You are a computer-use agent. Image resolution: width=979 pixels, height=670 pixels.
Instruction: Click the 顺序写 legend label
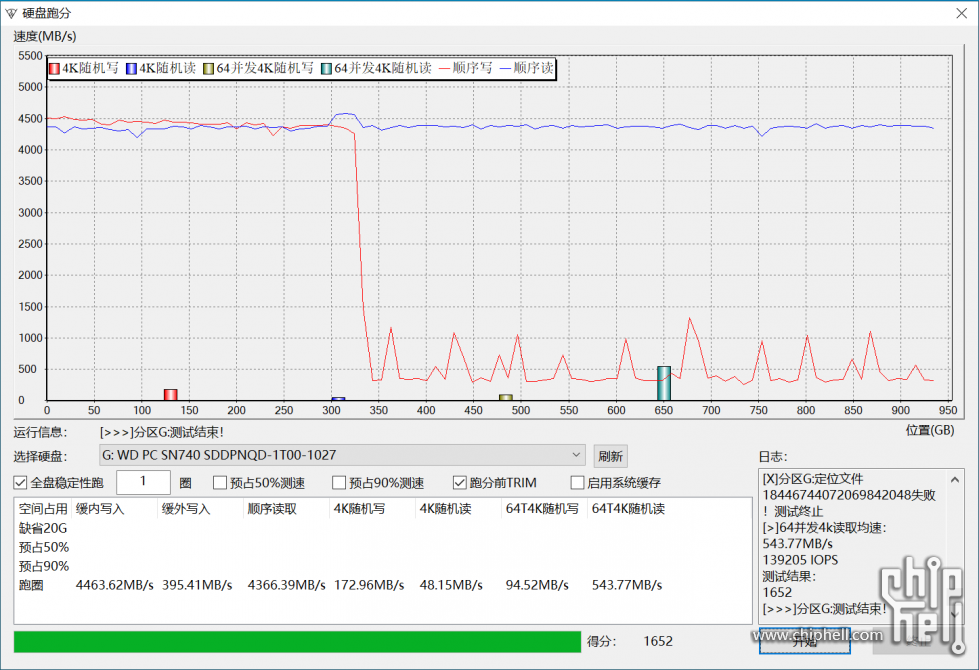pyautogui.click(x=472, y=68)
